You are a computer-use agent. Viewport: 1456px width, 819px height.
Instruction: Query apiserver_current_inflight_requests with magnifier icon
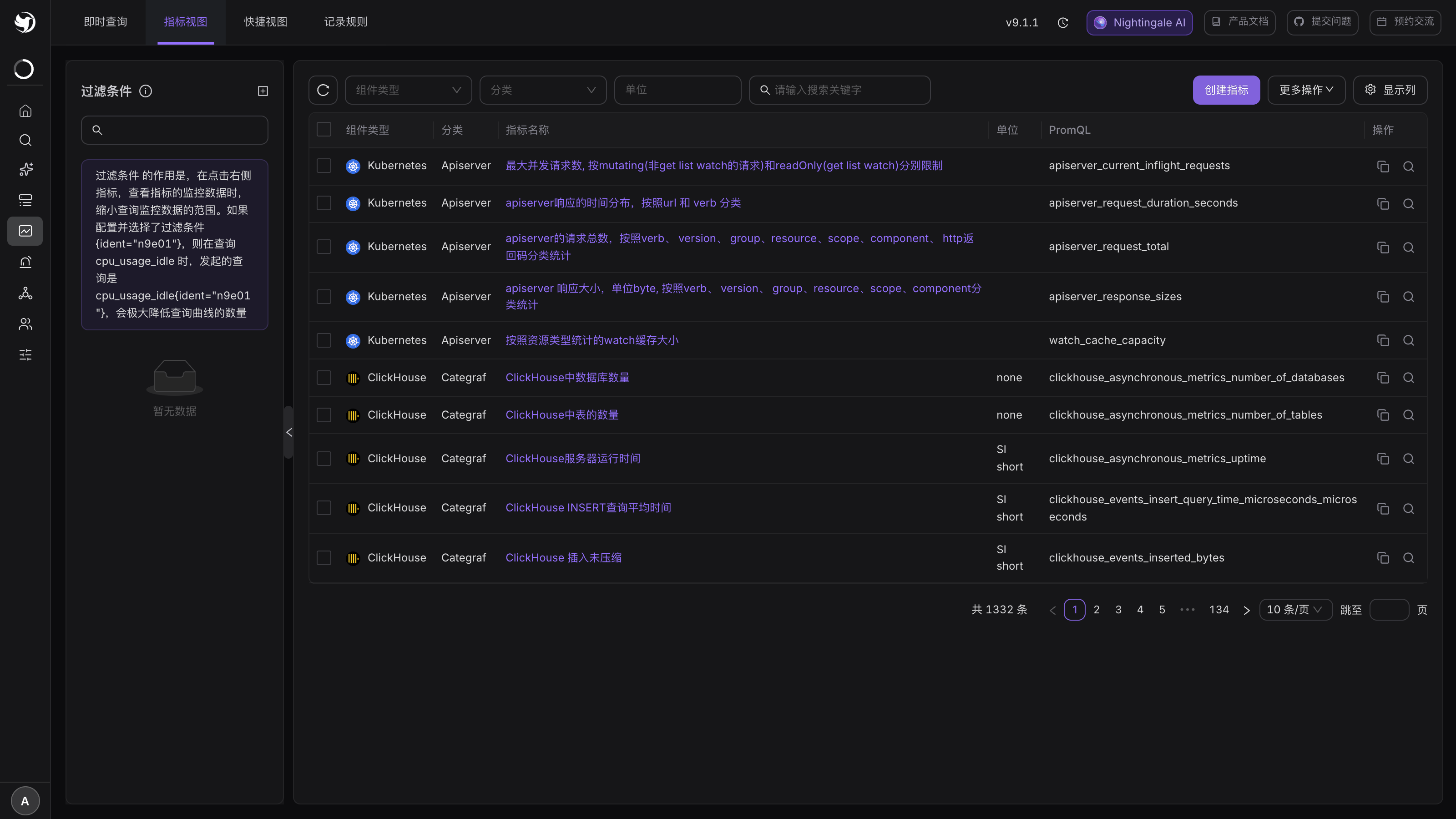tap(1409, 167)
